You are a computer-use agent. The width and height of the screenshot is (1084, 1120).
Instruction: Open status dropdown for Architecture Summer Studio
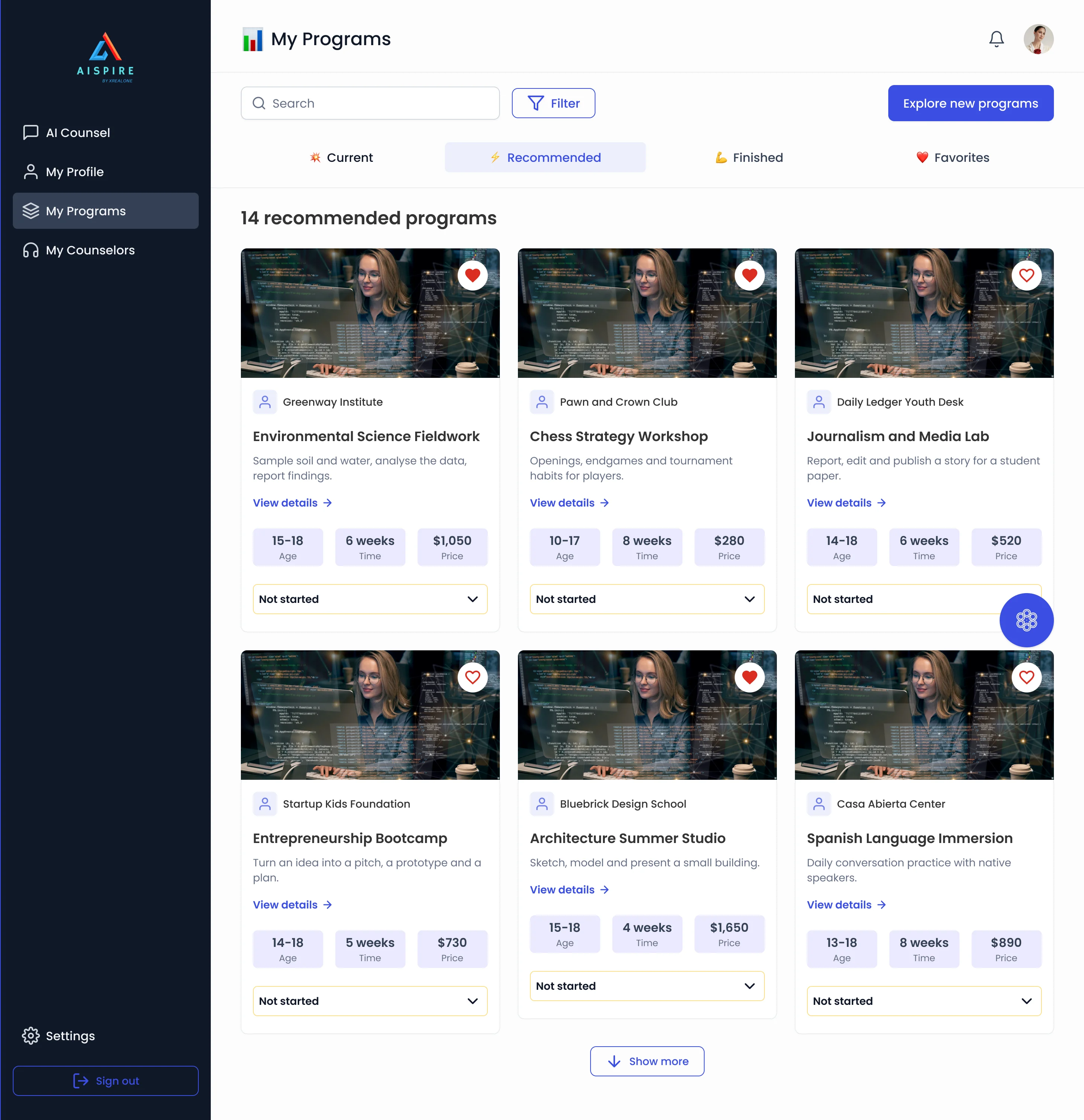click(x=647, y=986)
